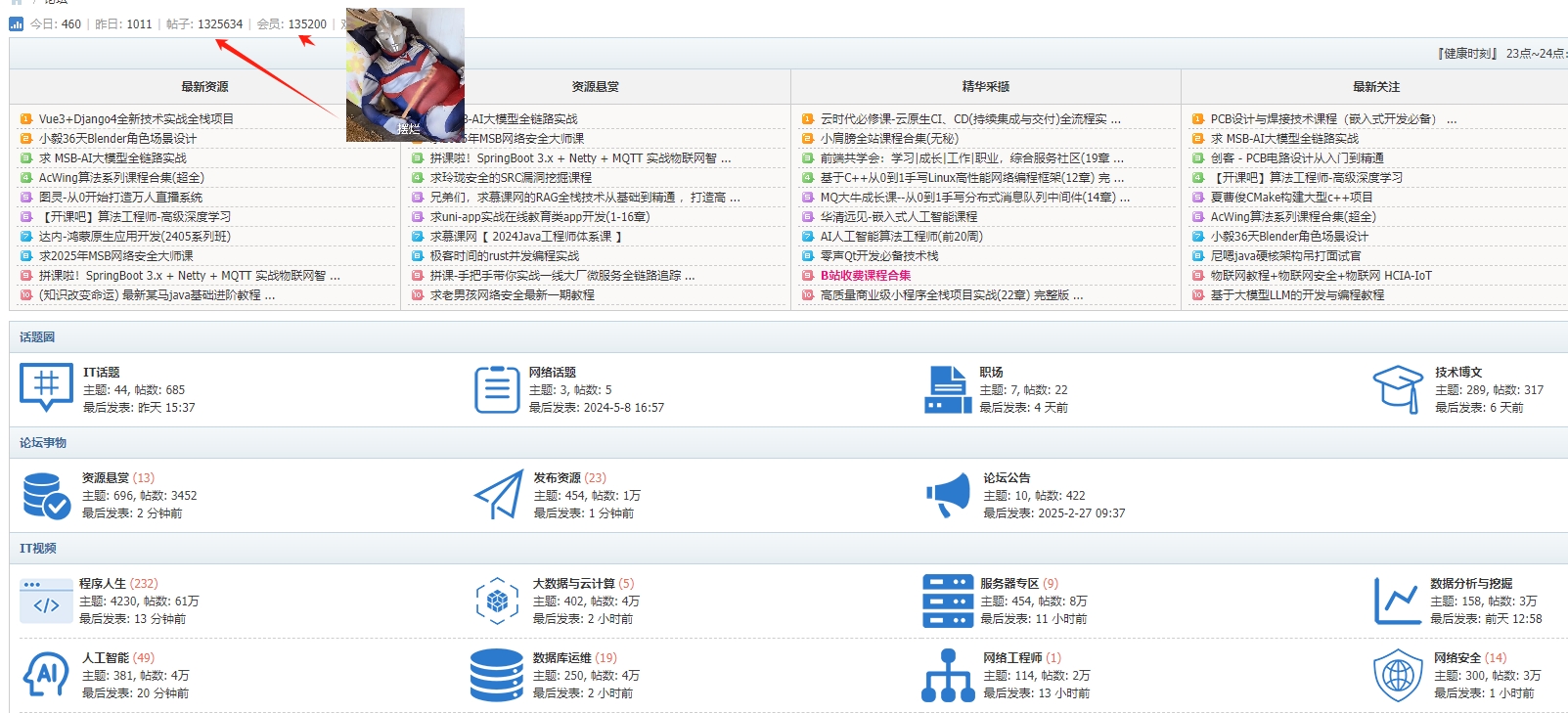
Task: Open the 技术博文 forum title
Action: pyautogui.click(x=1458, y=373)
